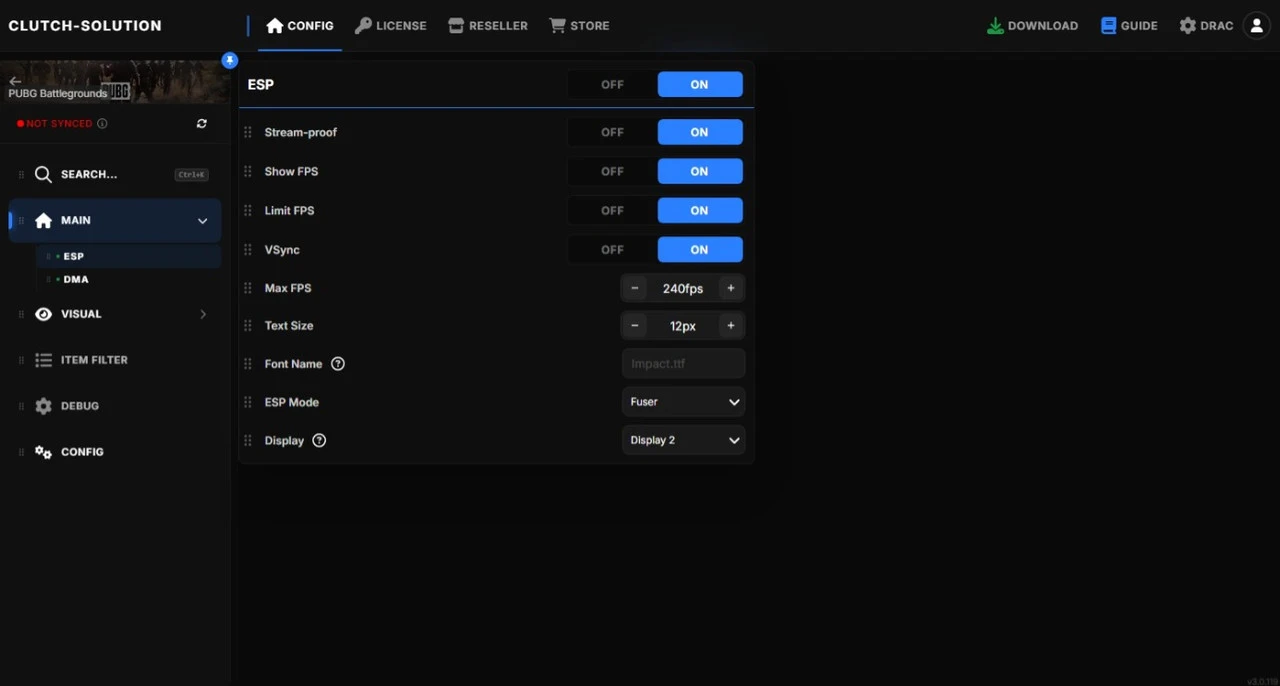This screenshot has height=686, width=1280.
Task: Turn Show FPS off
Action: point(612,171)
